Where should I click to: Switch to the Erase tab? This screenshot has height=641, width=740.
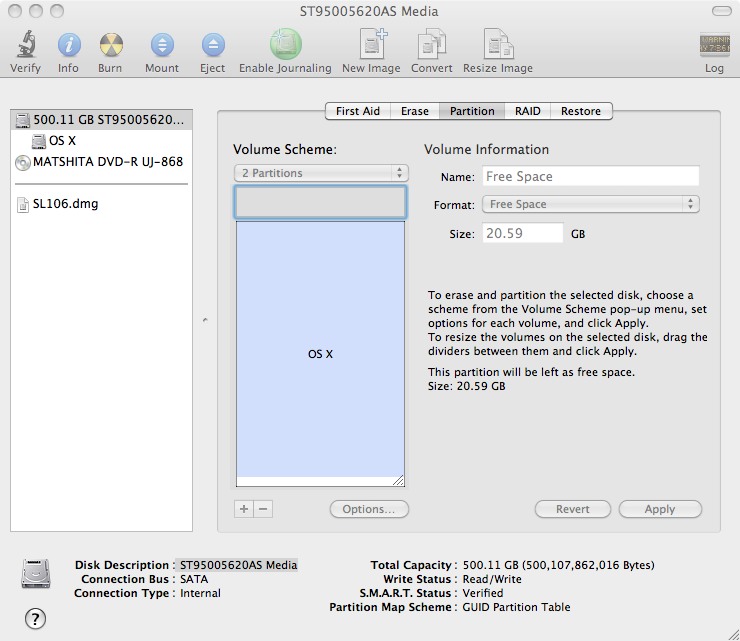415,111
